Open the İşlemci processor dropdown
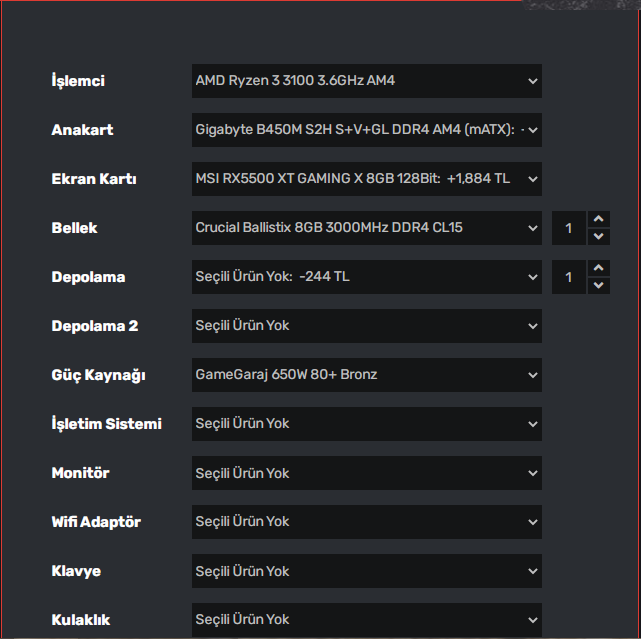This screenshot has width=641, height=639. [366, 81]
